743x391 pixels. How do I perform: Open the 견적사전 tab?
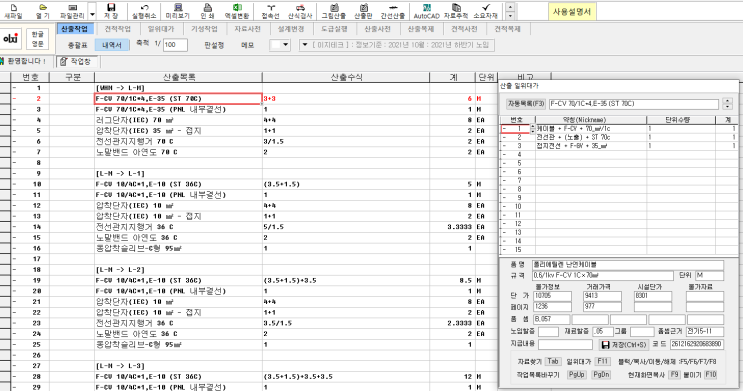[464, 29]
